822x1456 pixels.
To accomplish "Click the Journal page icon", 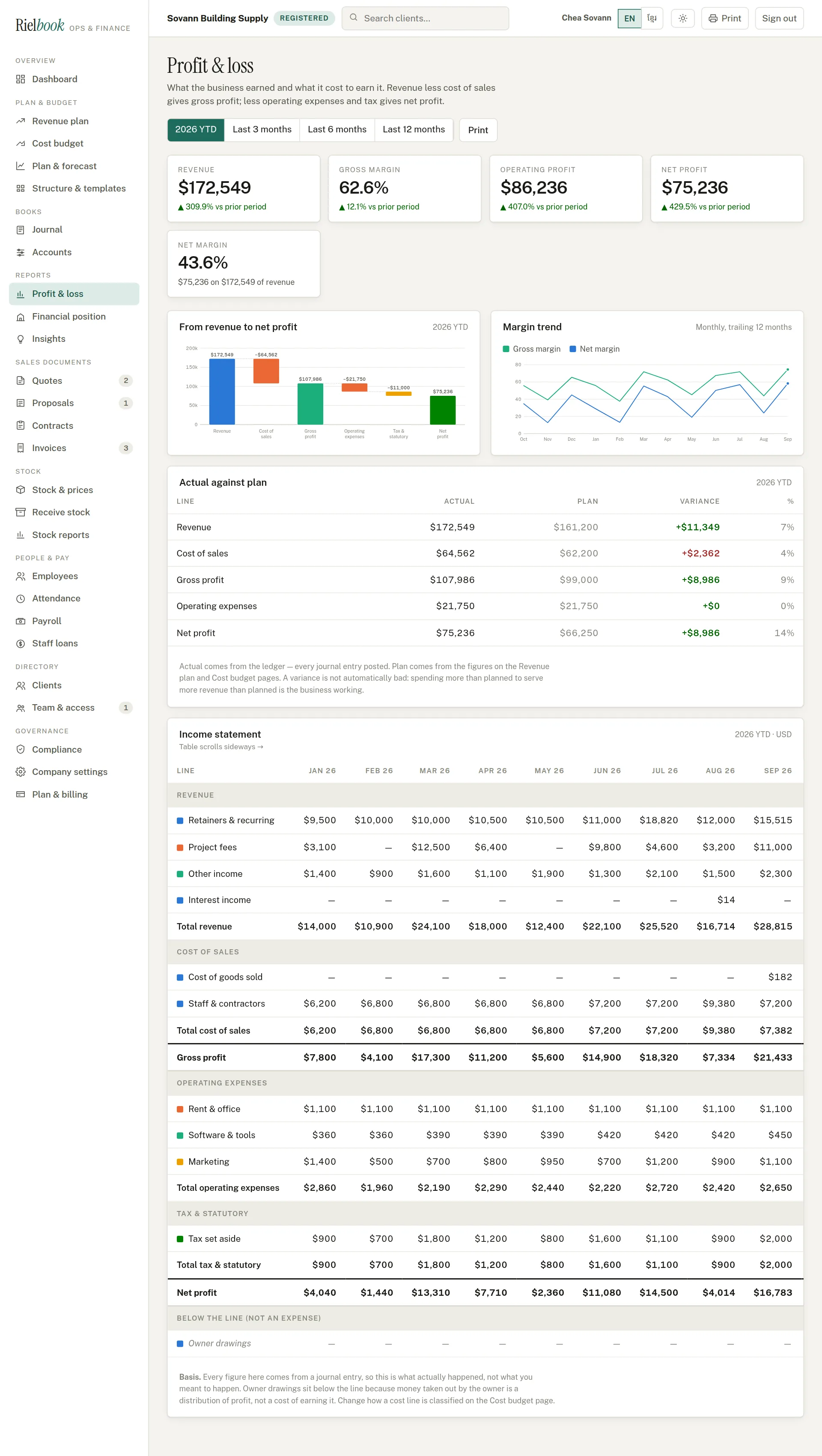I will pyautogui.click(x=21, y=230).
